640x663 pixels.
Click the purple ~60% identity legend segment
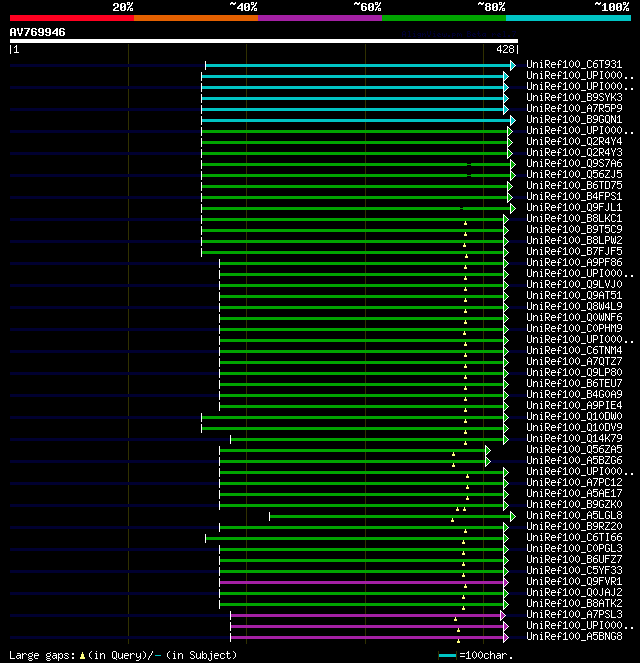[x=320, y=18]
